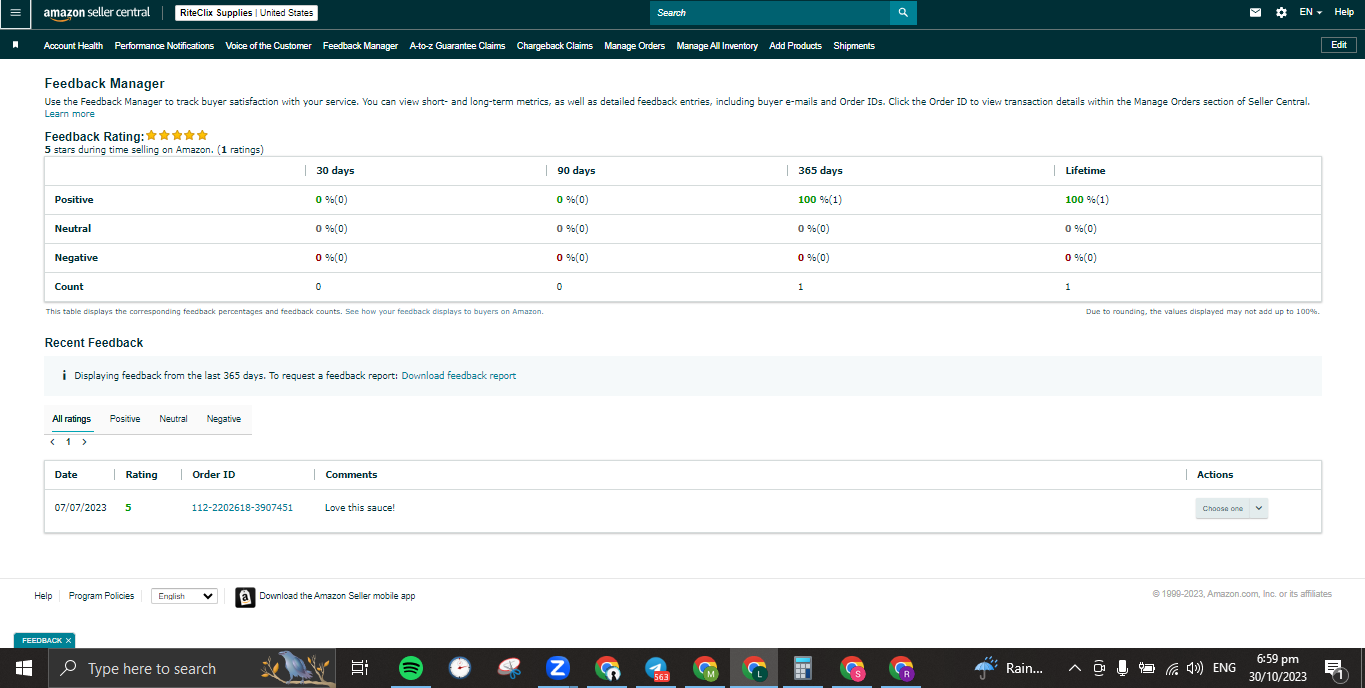Open Account Health in the nav bar
The width and height of the screenshot is (1365, 688).
click(73, 46)
